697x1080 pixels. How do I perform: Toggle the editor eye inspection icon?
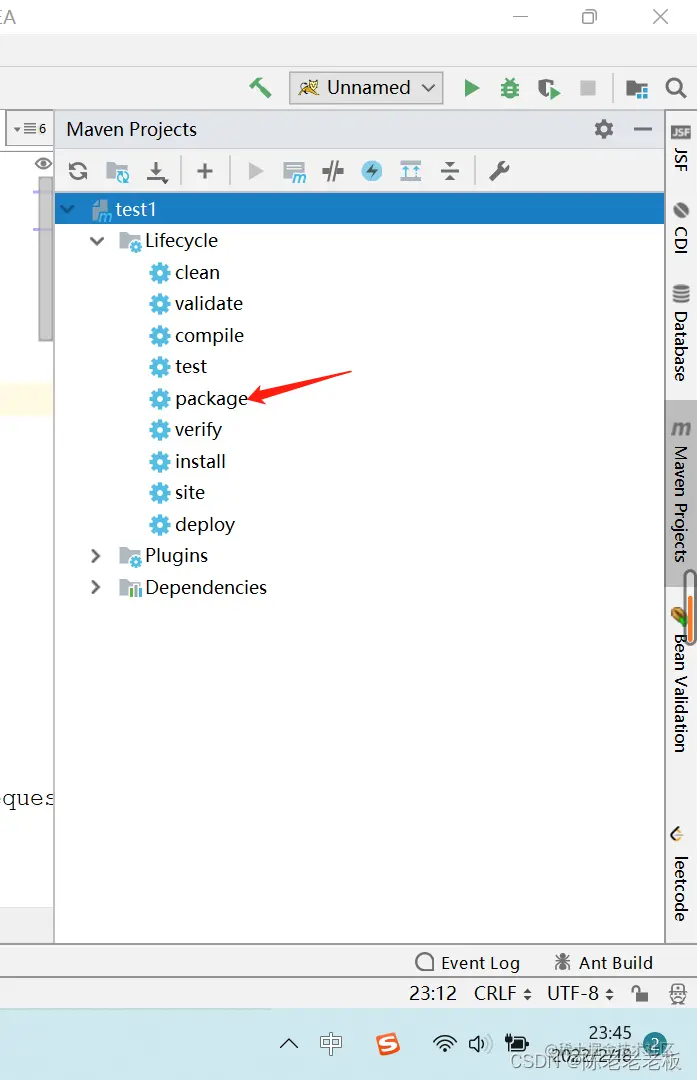coord(43,163)
